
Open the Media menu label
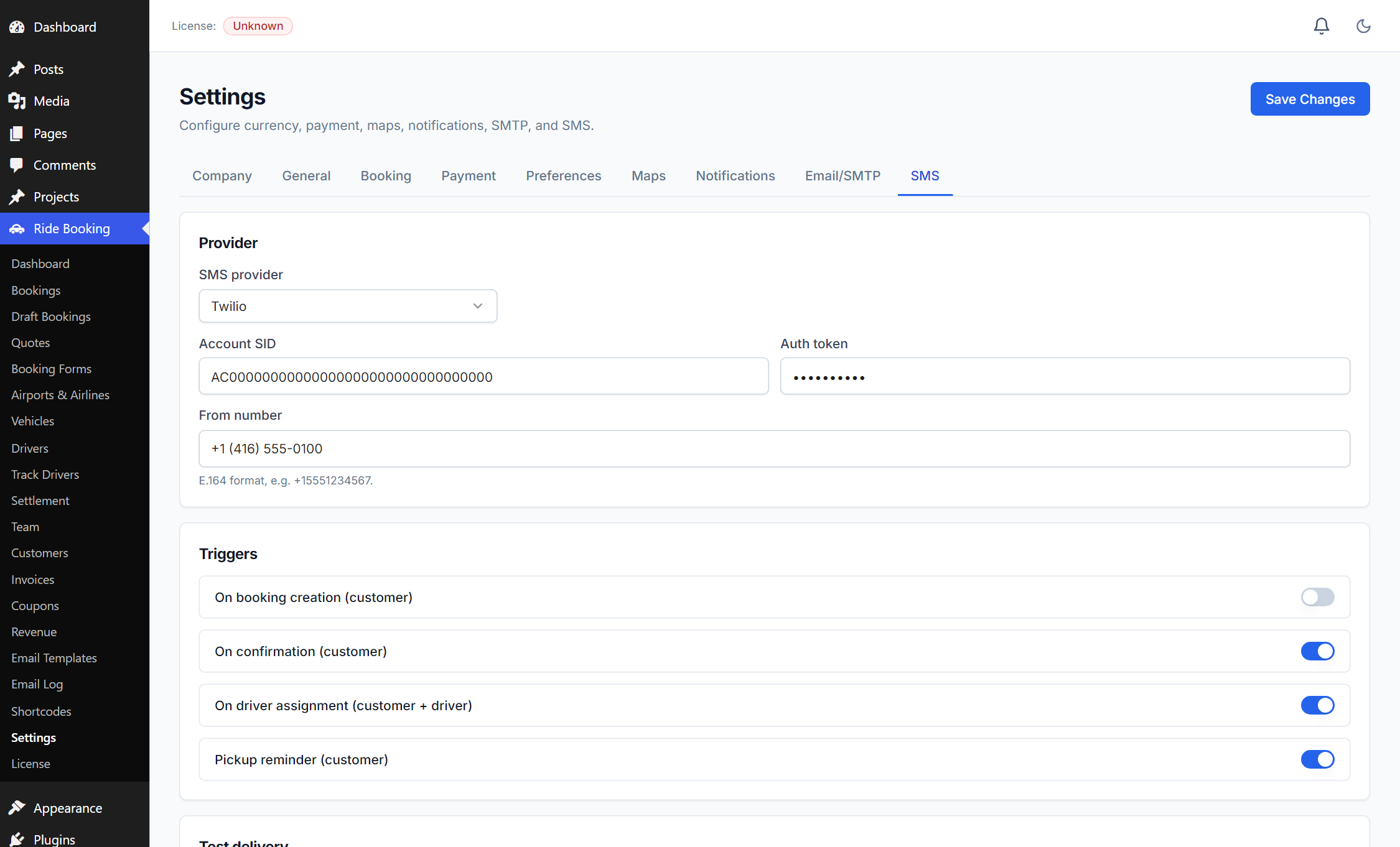click(x=52, y=101)
